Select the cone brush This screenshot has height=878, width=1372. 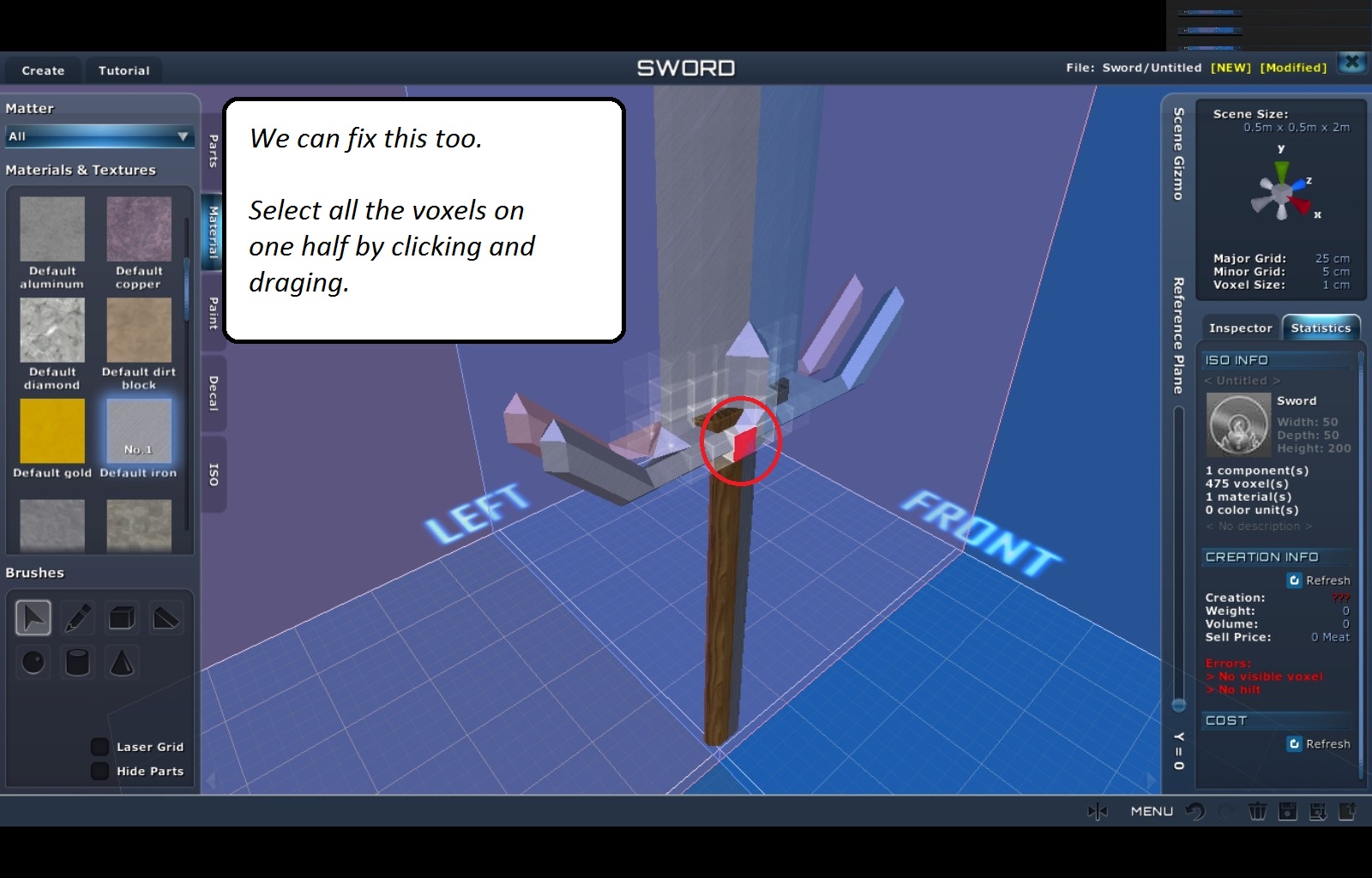click(x=122, y=662)
